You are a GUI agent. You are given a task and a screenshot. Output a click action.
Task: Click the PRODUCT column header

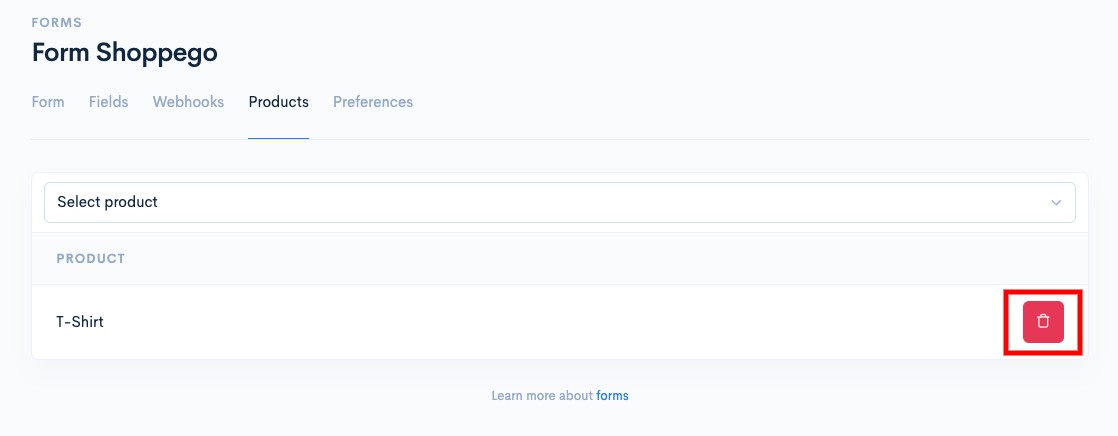[x=91, y=258]
